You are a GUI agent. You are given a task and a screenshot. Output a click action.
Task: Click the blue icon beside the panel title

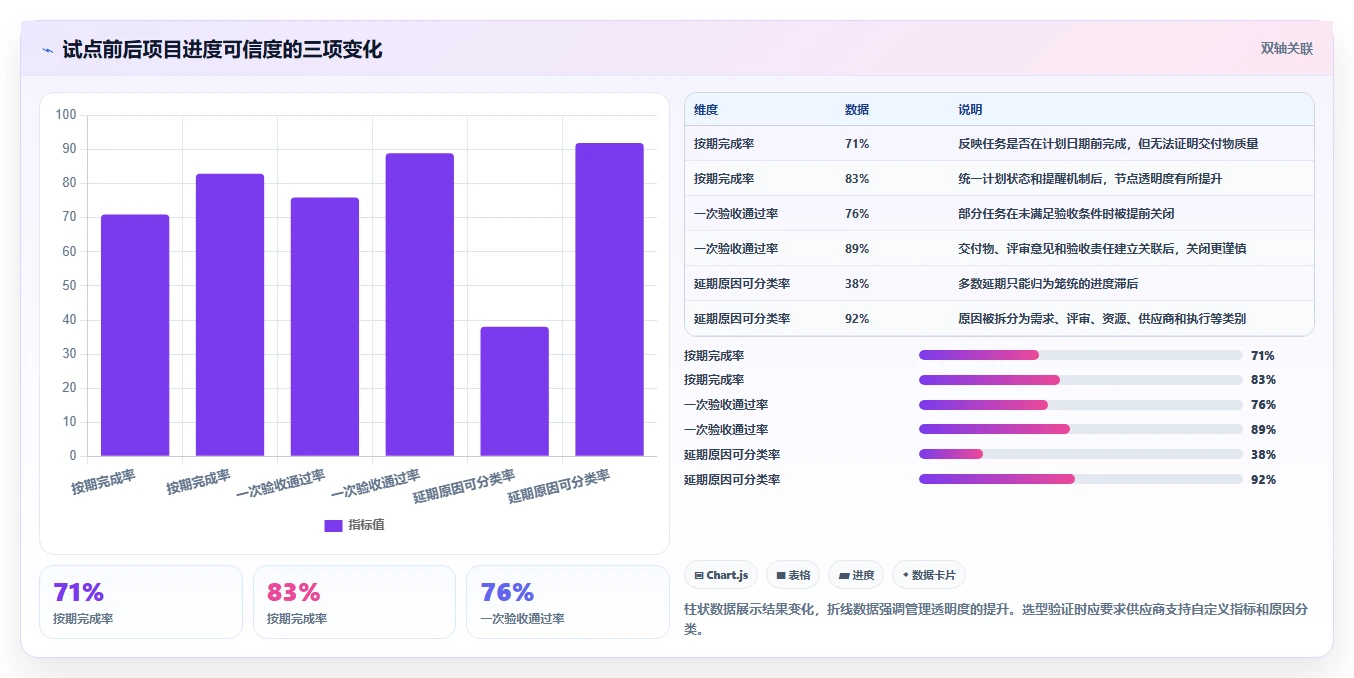(x=47, y=50)
